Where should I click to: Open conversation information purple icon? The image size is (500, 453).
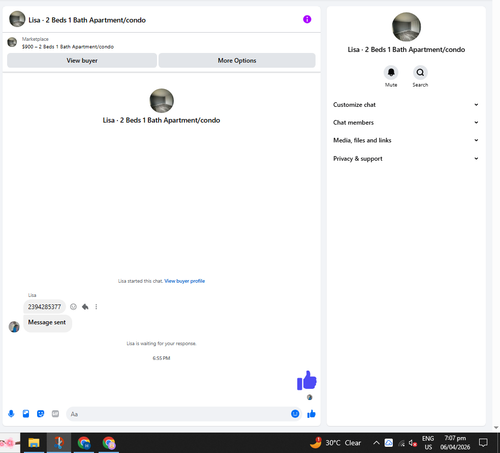307,19
